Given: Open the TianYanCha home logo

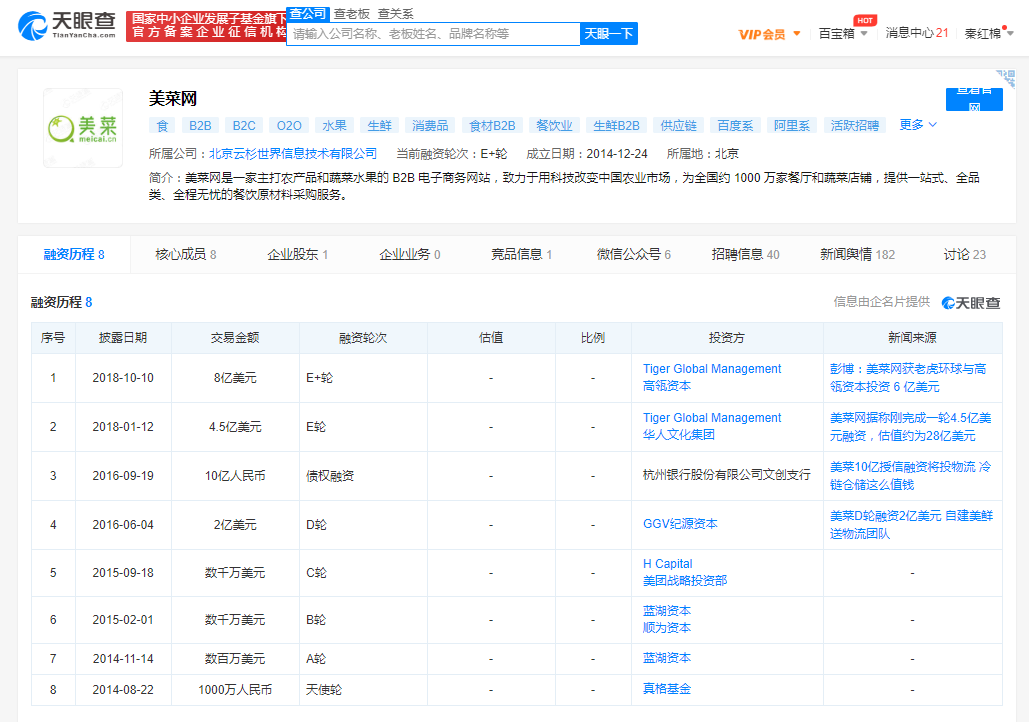Looking at the screenshot, I should (67, 26).
